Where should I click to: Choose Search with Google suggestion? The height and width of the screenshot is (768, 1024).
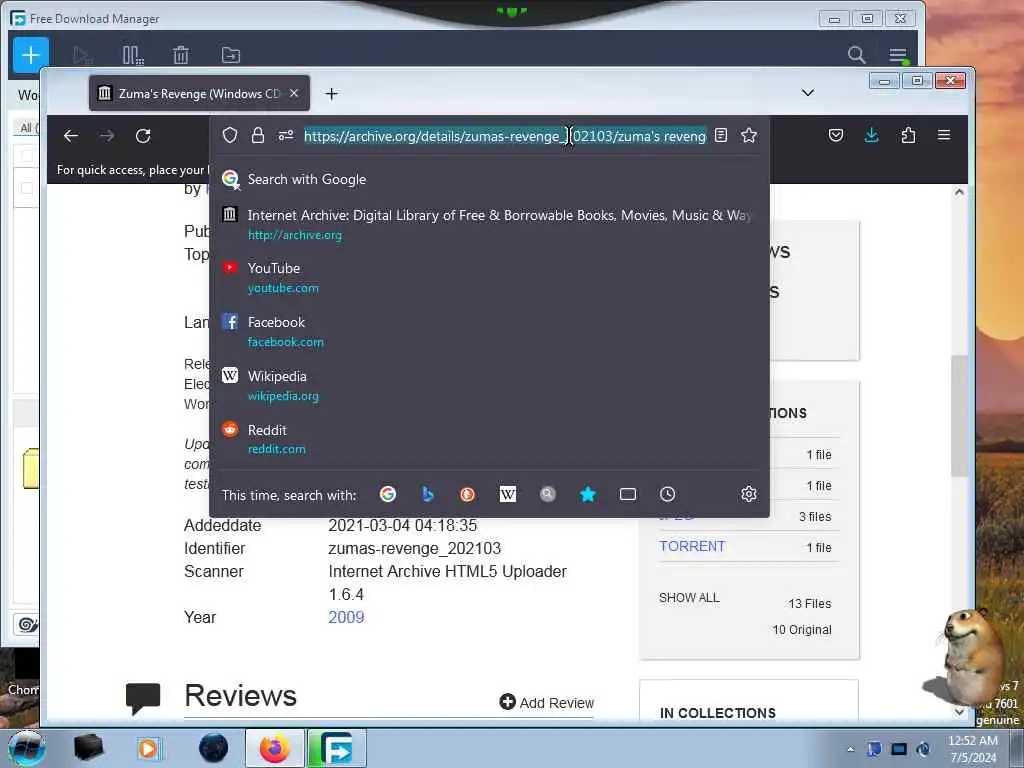click(489, 179)
